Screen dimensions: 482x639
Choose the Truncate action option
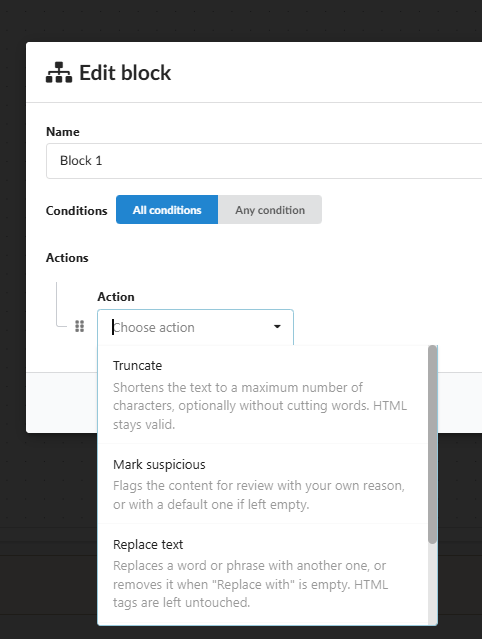(263, 394)
